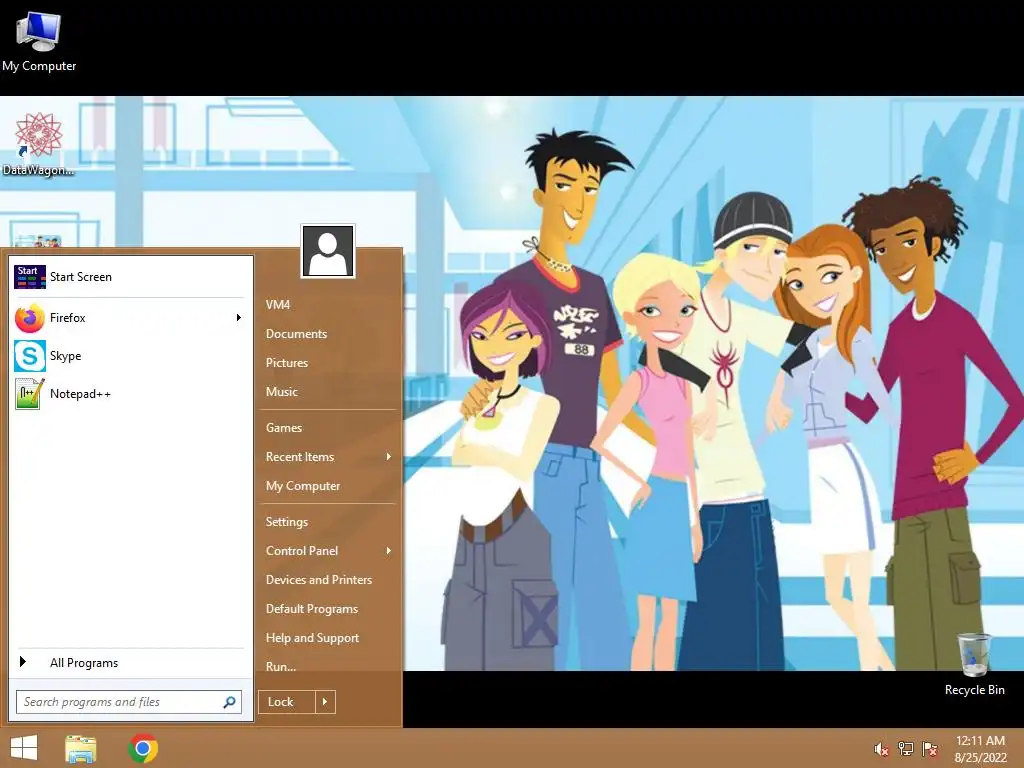Click the taskbar clock and date
The height and width of the screenshot is (768, 1024).
(980, 749)
